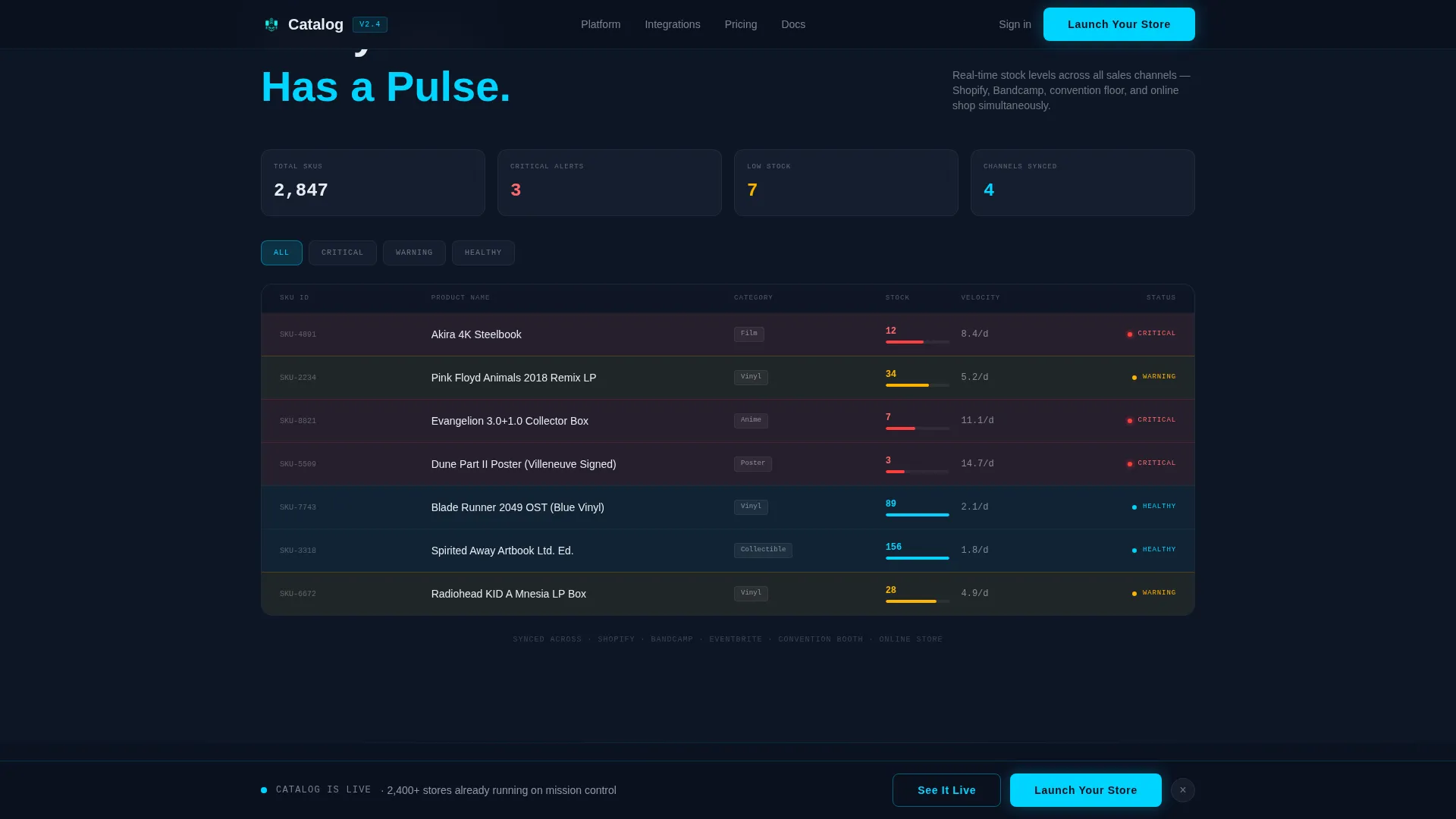
Task: Select the ALL filter chip
Action: 281,253
